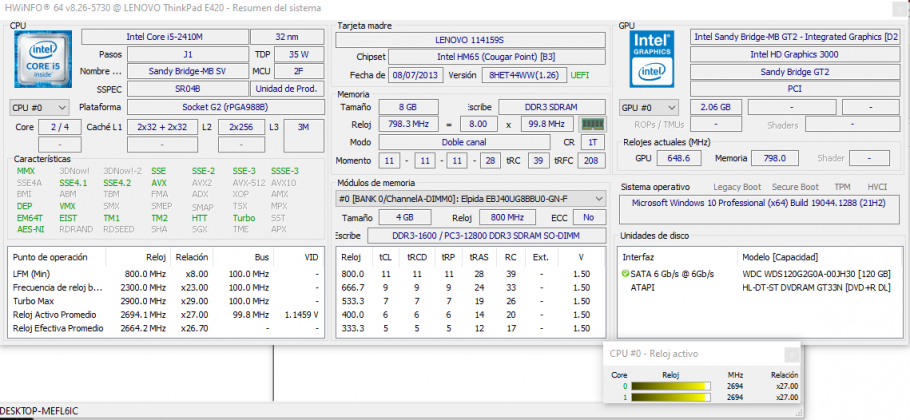This screenshot has height=420, width=910.
Task: Click the GPU memory clock 798.0 value
Action: click(775, 158)
